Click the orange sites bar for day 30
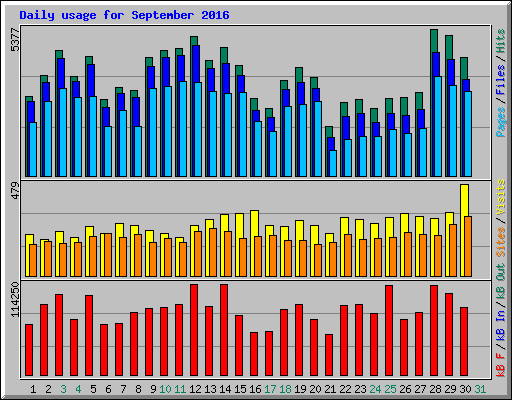The height and width of the screenshot is (400, 512). (x=468, y=246)
